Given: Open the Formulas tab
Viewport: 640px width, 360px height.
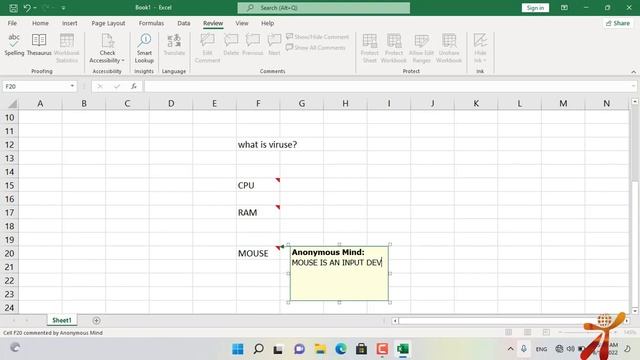Looking at the screenshot, I should coord(151,23).
